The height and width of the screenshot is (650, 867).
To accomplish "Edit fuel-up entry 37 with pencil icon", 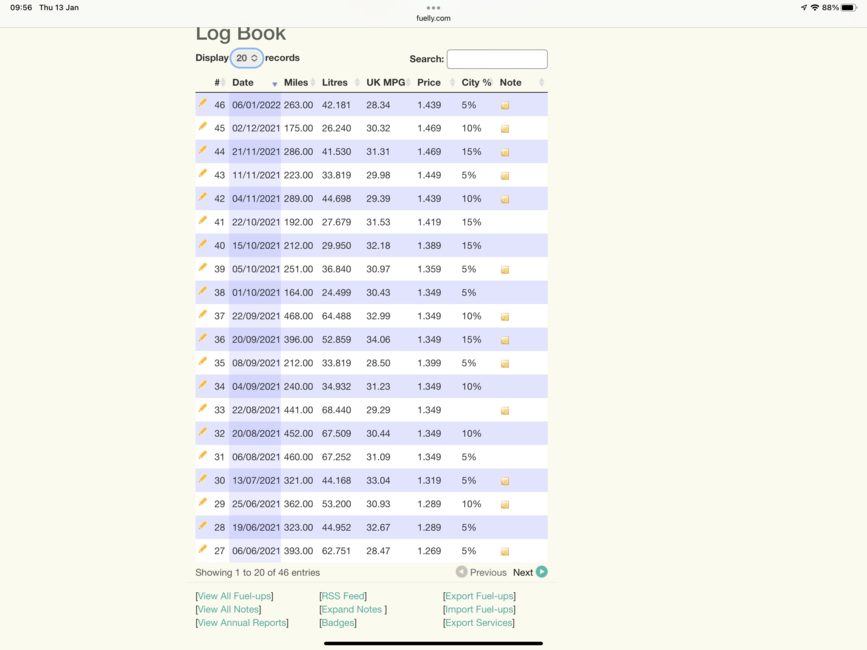I will pos(202,314).
